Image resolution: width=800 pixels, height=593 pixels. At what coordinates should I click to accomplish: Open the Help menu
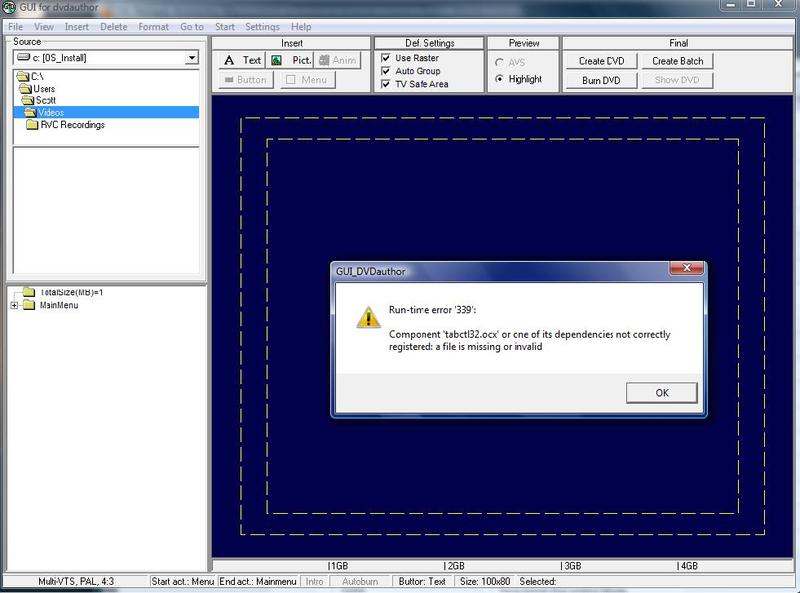coord(301,27)
